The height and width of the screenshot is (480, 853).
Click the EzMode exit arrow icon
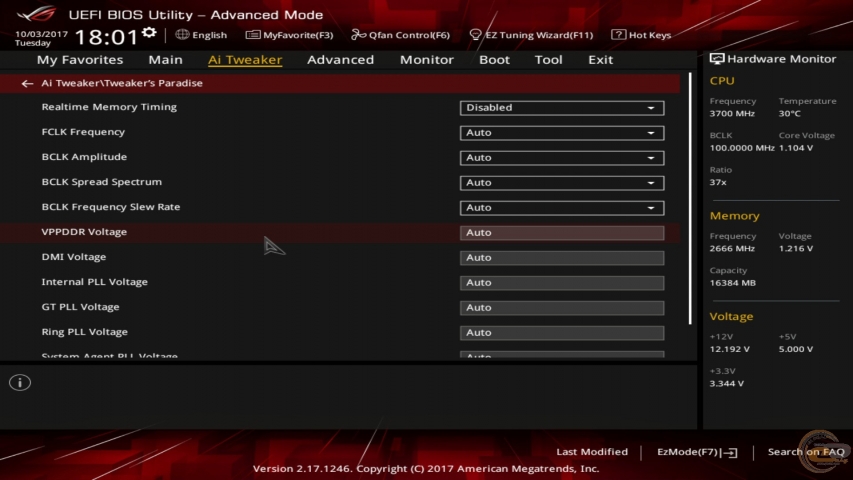pyautogui.click(x=731, y=452)
